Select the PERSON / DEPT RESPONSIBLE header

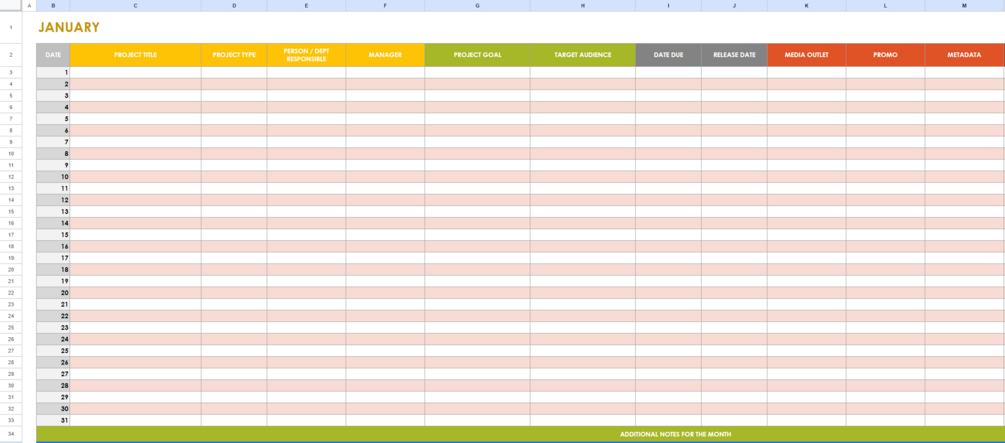(306, 55)
